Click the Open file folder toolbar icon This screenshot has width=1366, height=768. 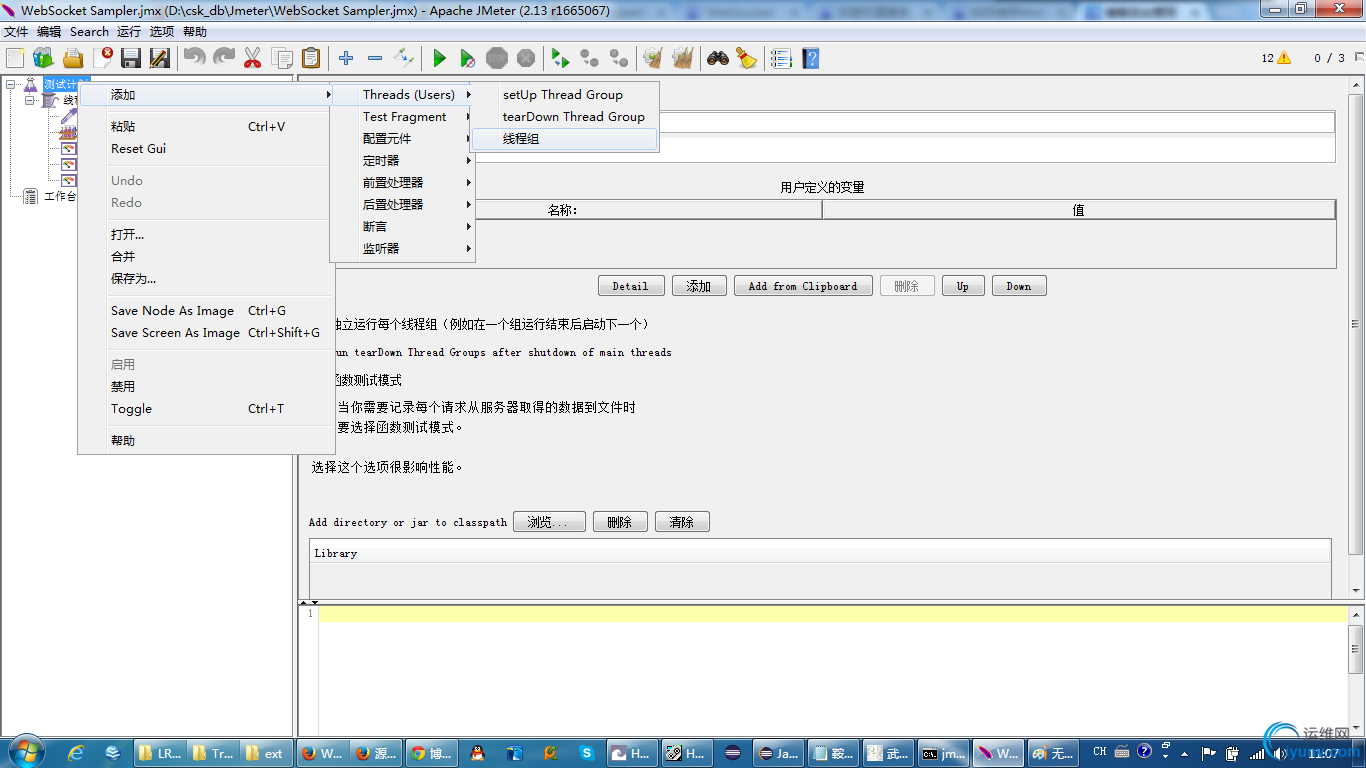tap(73, 58)
